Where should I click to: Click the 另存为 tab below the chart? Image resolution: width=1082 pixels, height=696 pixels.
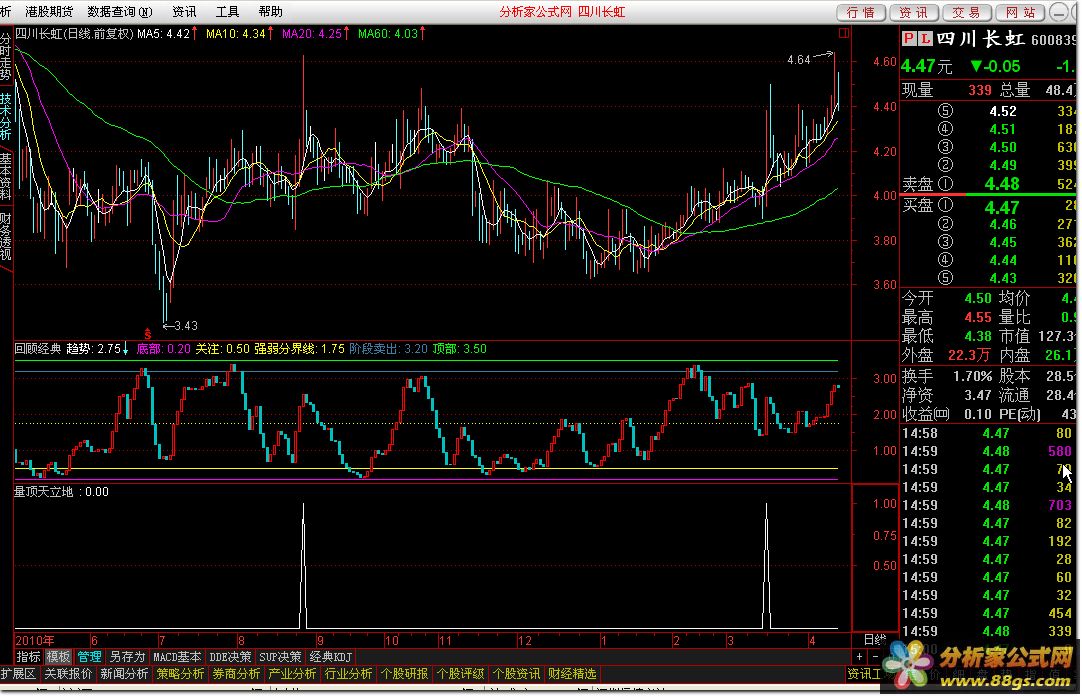[128, 657]
